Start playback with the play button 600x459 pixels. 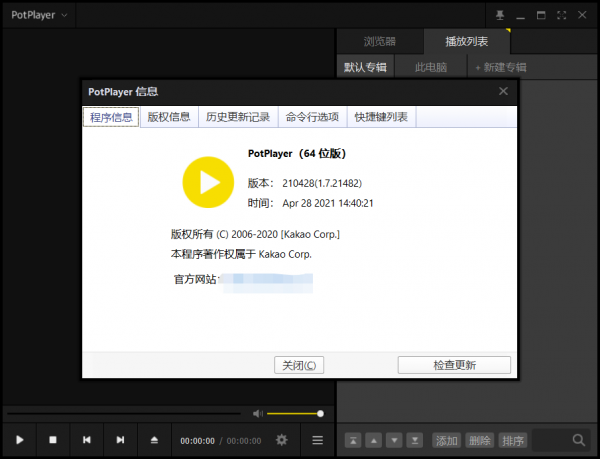[20, 440]
